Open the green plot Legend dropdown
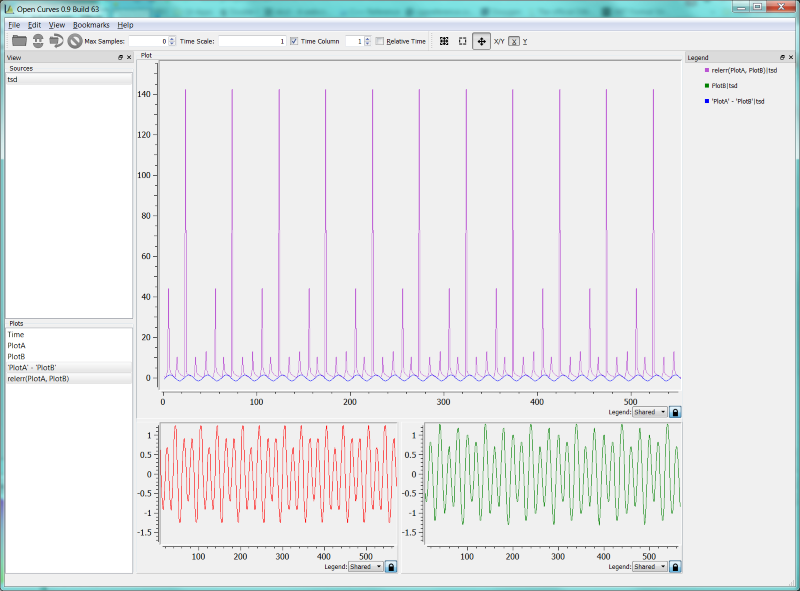This screenshot has height=591, width=800. 650,567
